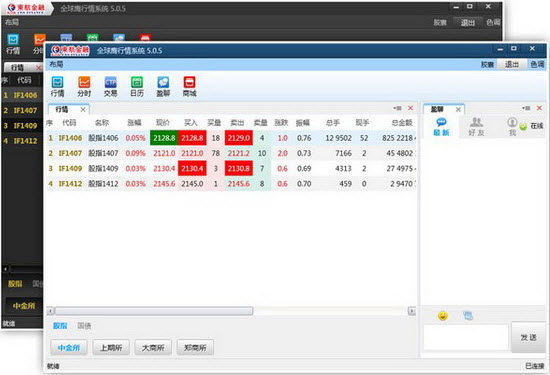
Task: Open the 分时 time-chart toolbar icon
Action: (84, 86)
